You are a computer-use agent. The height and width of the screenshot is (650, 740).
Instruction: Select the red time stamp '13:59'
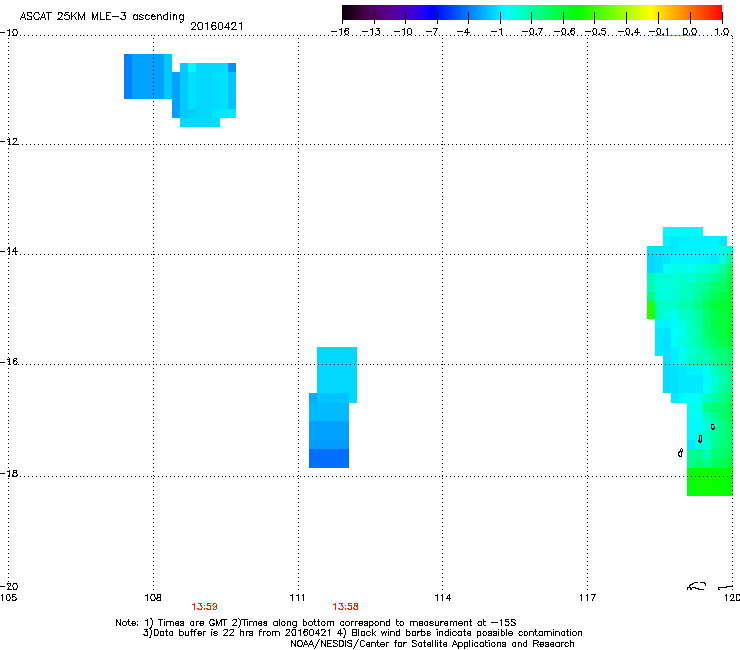coord(204,607)
